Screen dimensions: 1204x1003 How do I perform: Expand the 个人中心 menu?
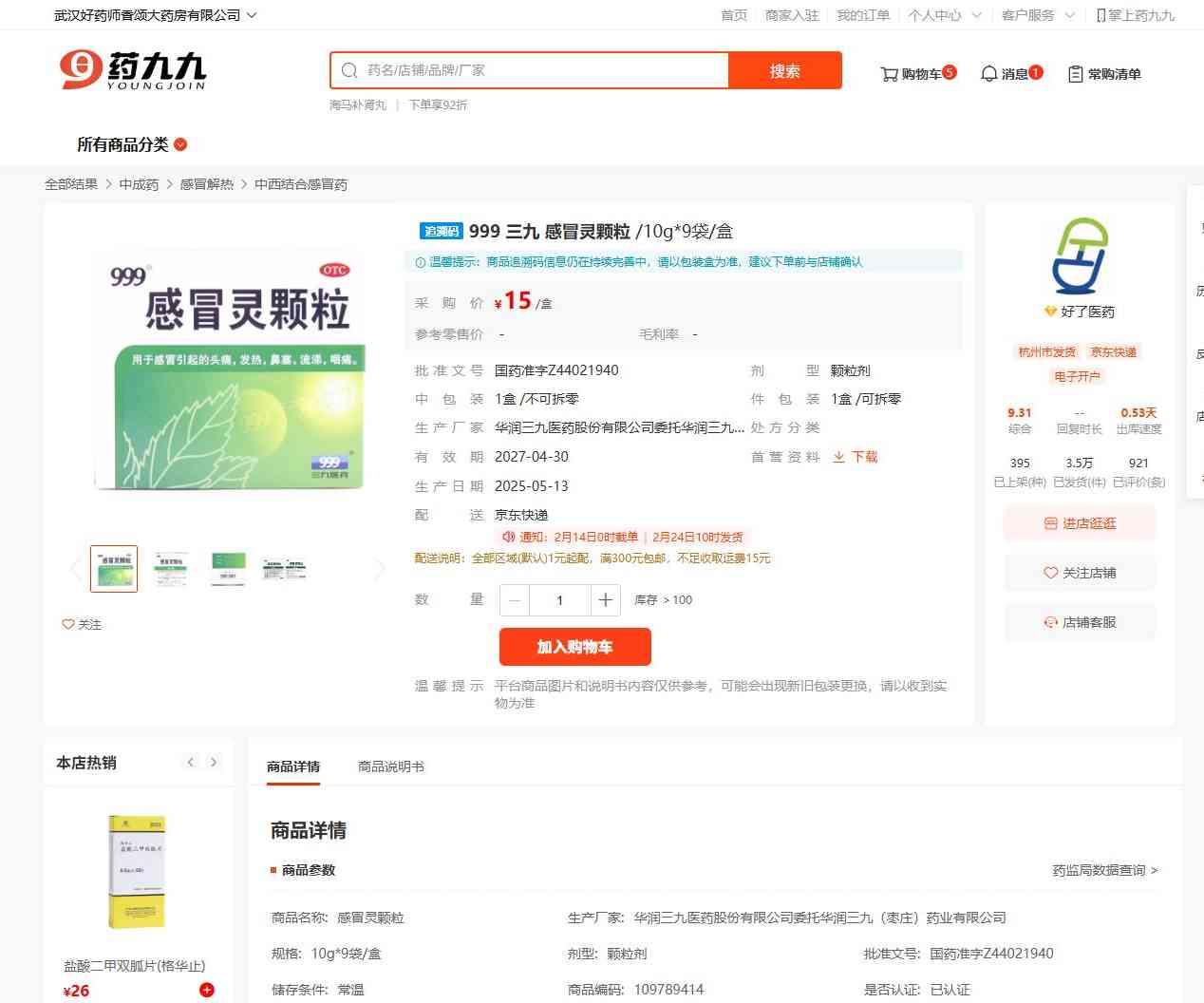tap(944, 15)
